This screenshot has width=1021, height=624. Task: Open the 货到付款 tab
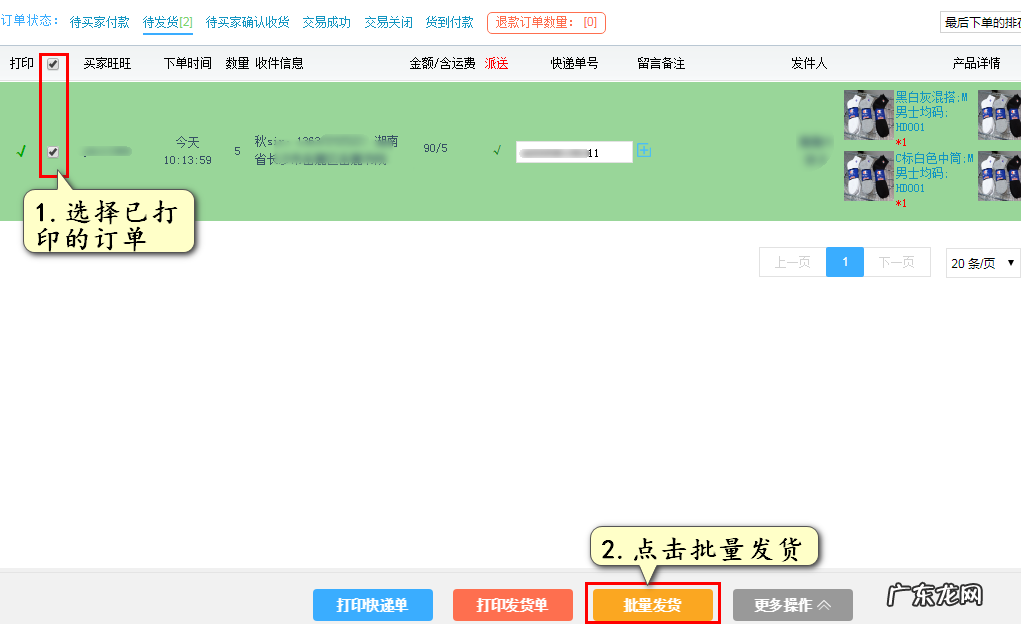click(449, 20)
